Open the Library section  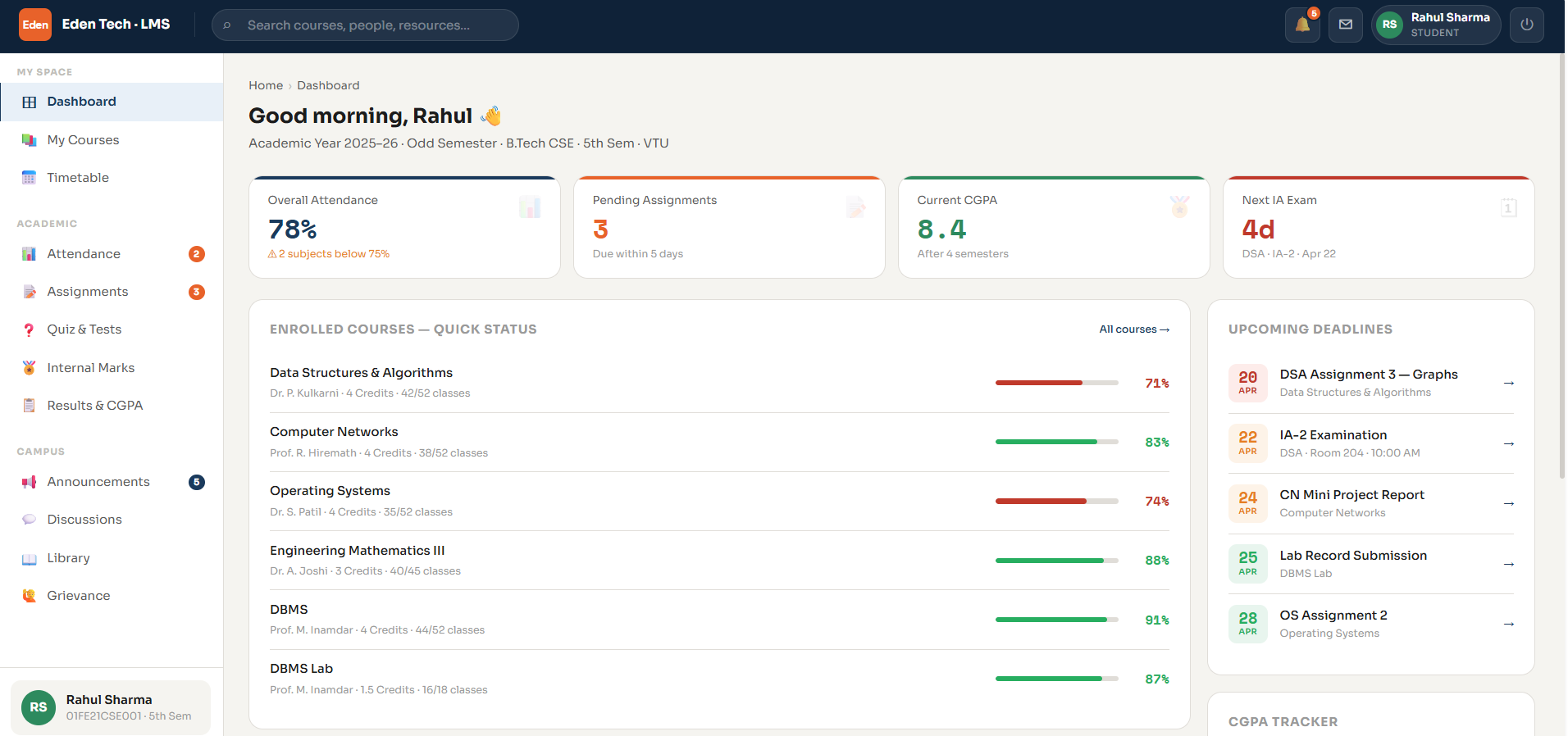(112, 558)
